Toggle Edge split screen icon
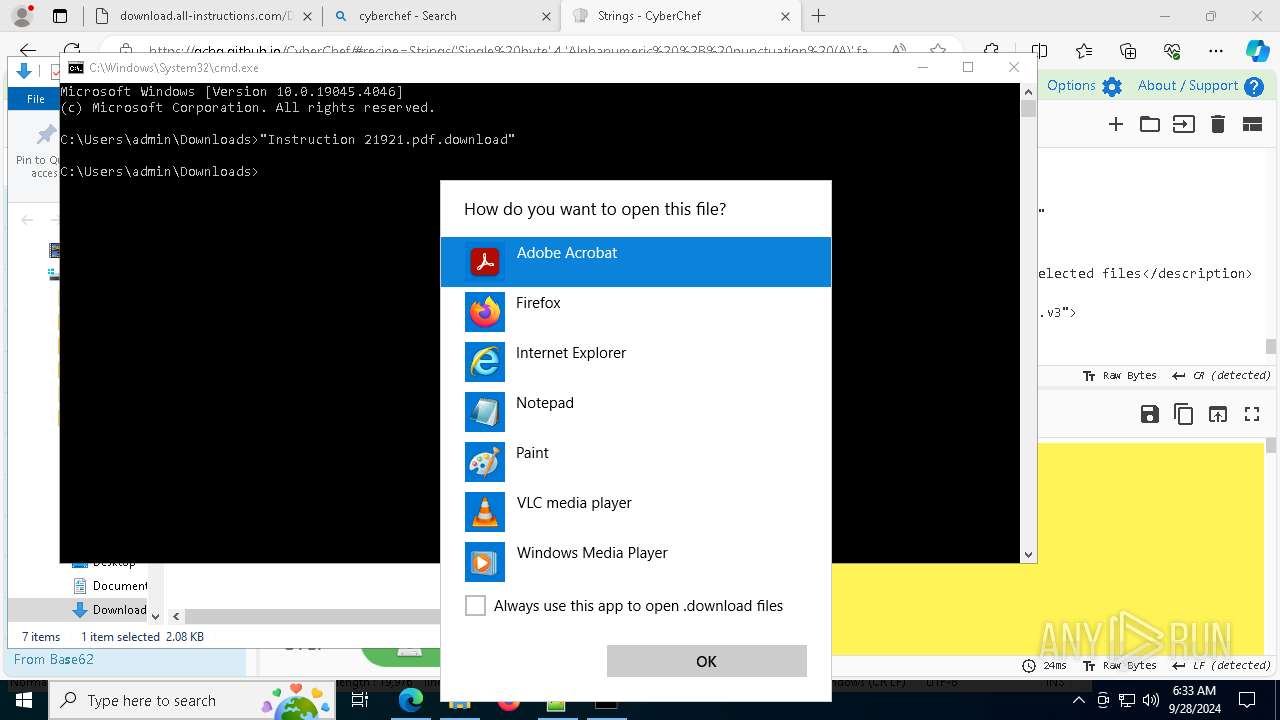1280x720 pixels. [x=1040, y=51]
